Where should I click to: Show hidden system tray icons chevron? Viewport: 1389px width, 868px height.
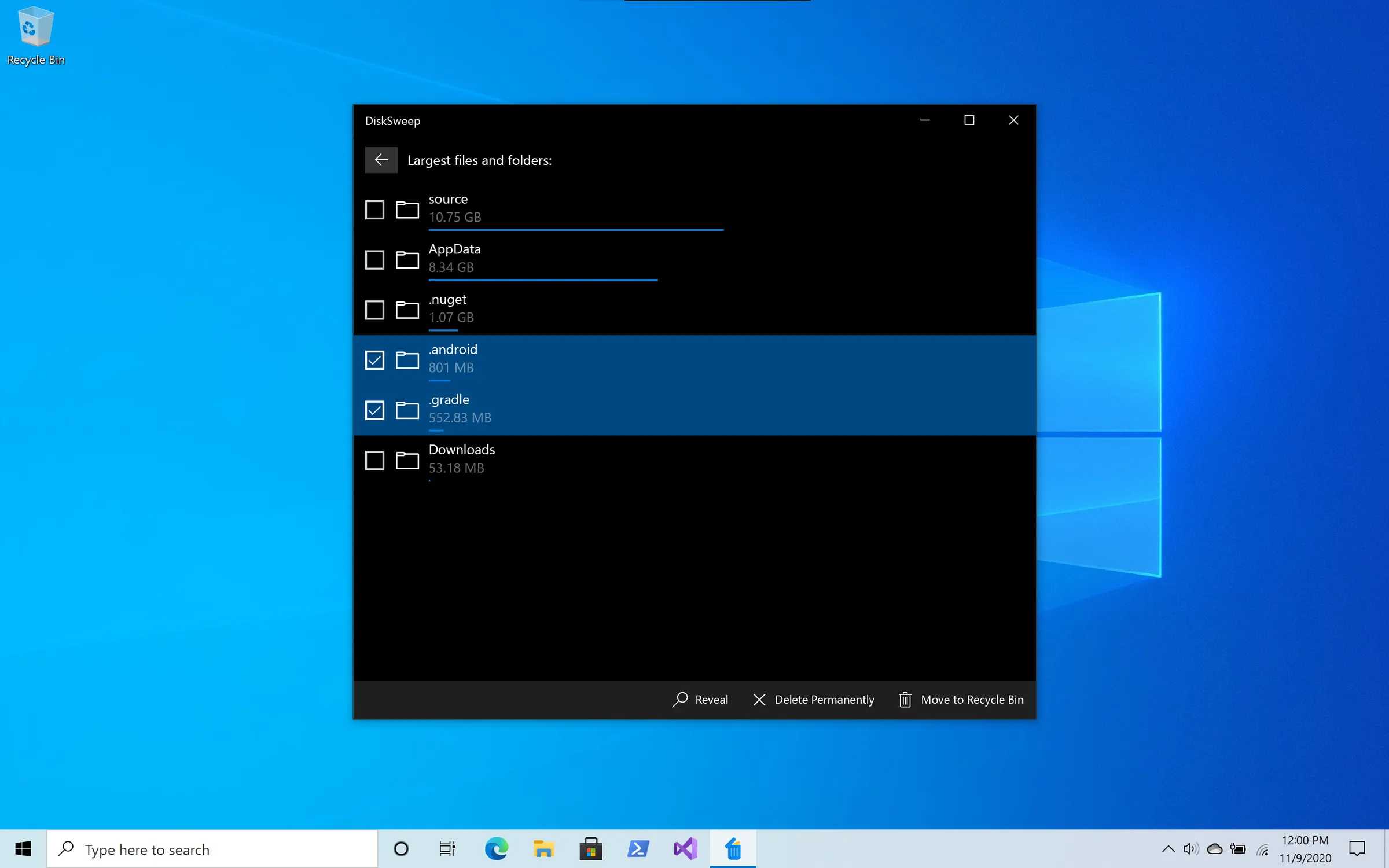[x=1168, y=849]
